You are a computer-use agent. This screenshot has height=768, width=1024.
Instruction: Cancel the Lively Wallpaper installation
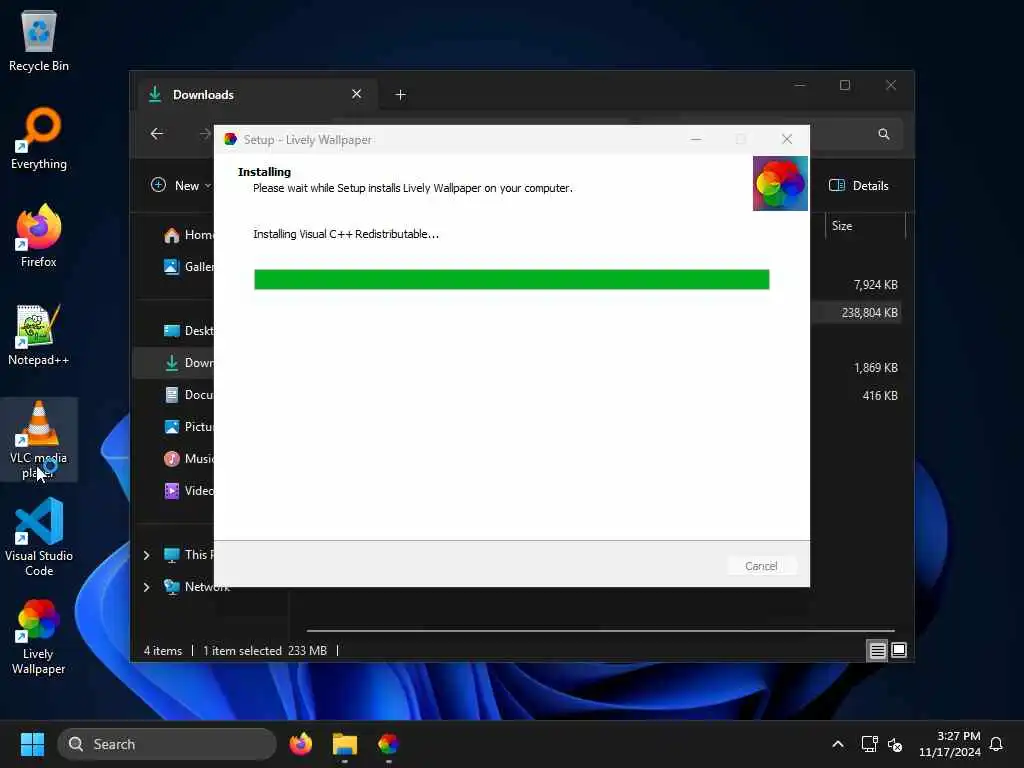pyautogui.click(x=761, y=566)
